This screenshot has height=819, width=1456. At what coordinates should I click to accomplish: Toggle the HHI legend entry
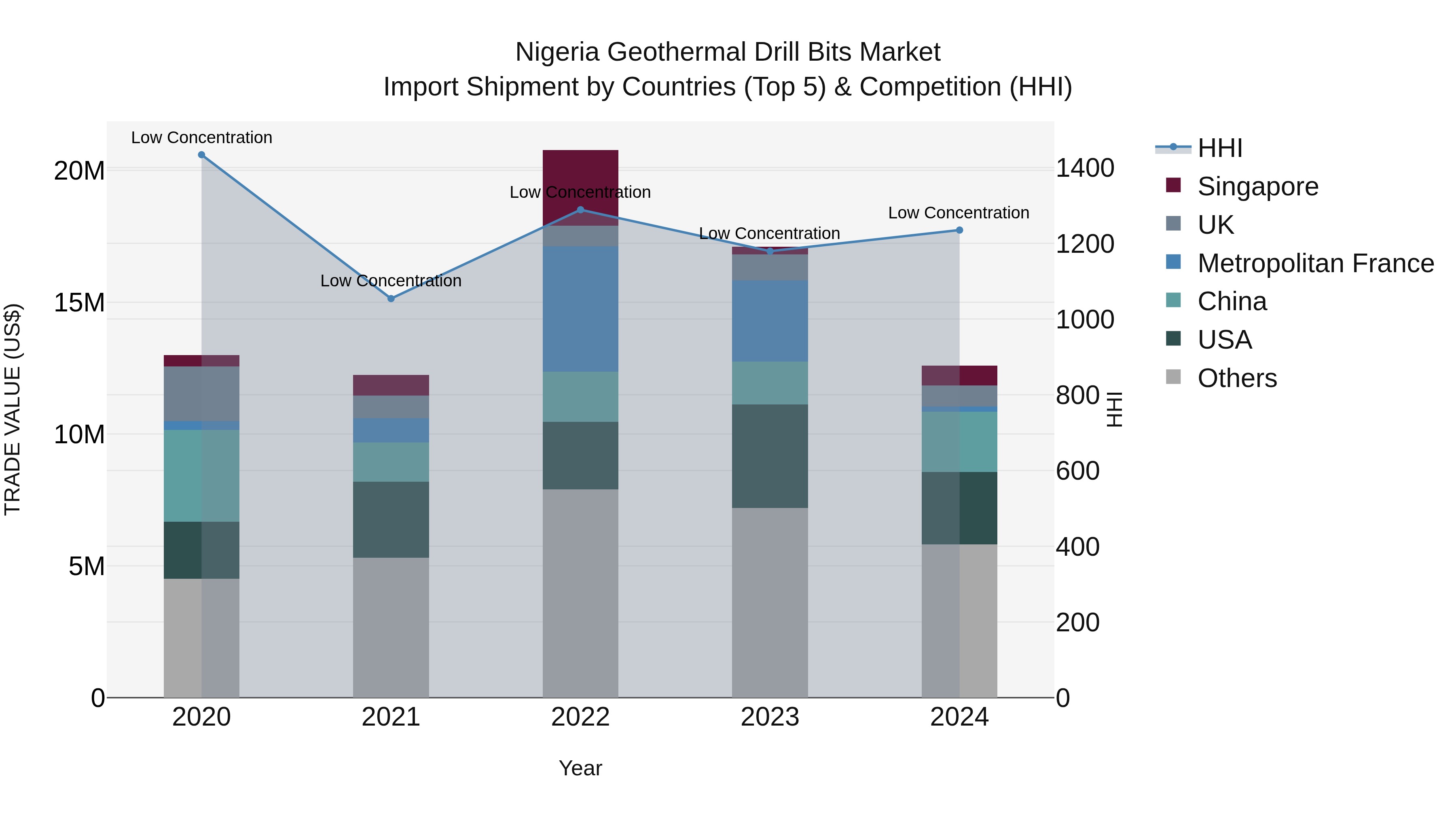coord(1199,148)
